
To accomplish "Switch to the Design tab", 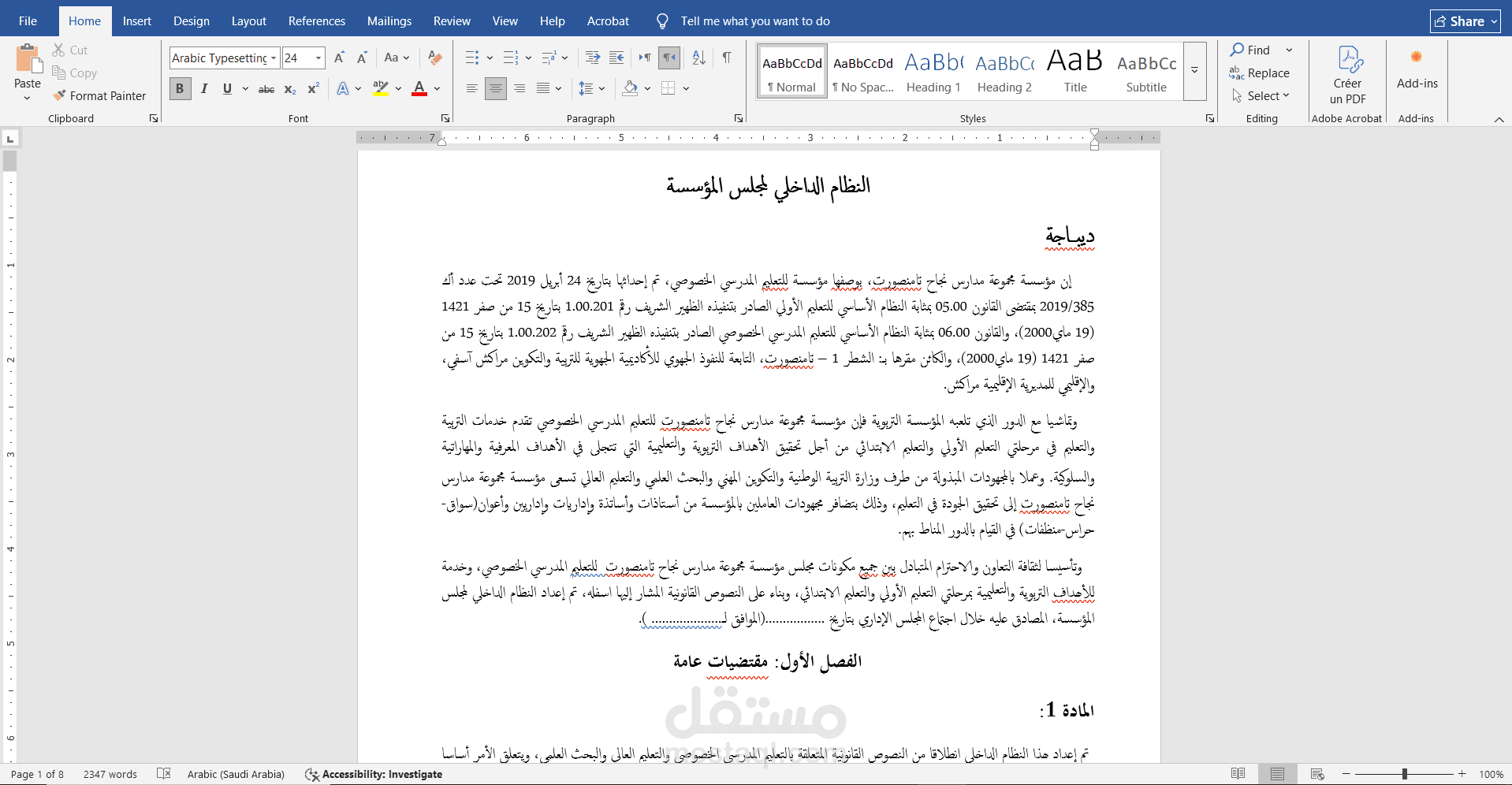I will (x=192, y=21).
